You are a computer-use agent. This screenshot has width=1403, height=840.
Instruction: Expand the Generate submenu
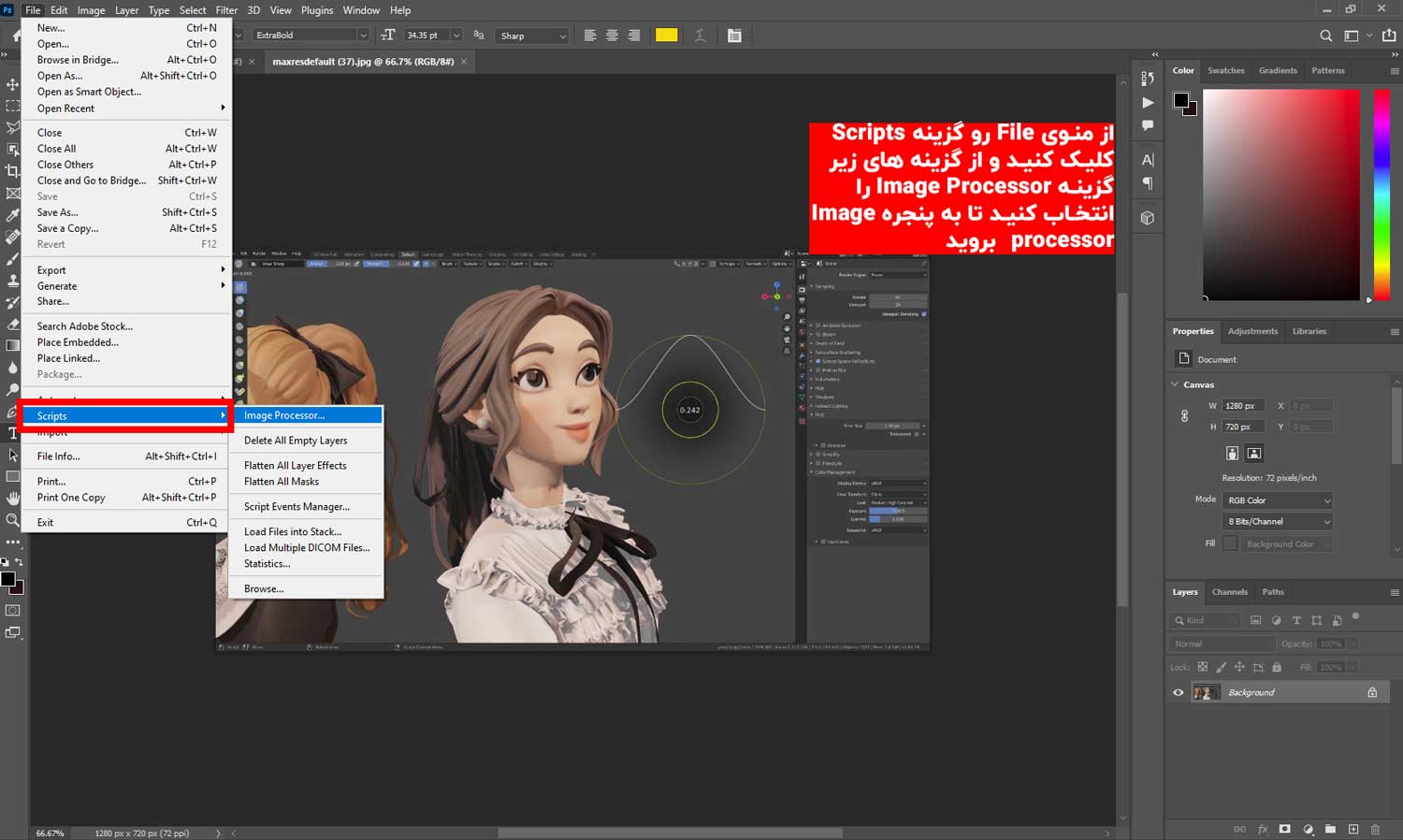[126, 286]
